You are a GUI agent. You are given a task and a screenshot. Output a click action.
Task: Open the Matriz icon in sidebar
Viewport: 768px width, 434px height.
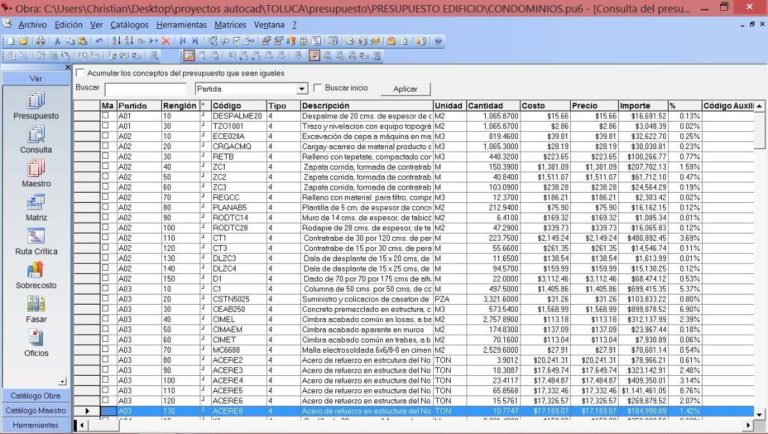point(36,202)
